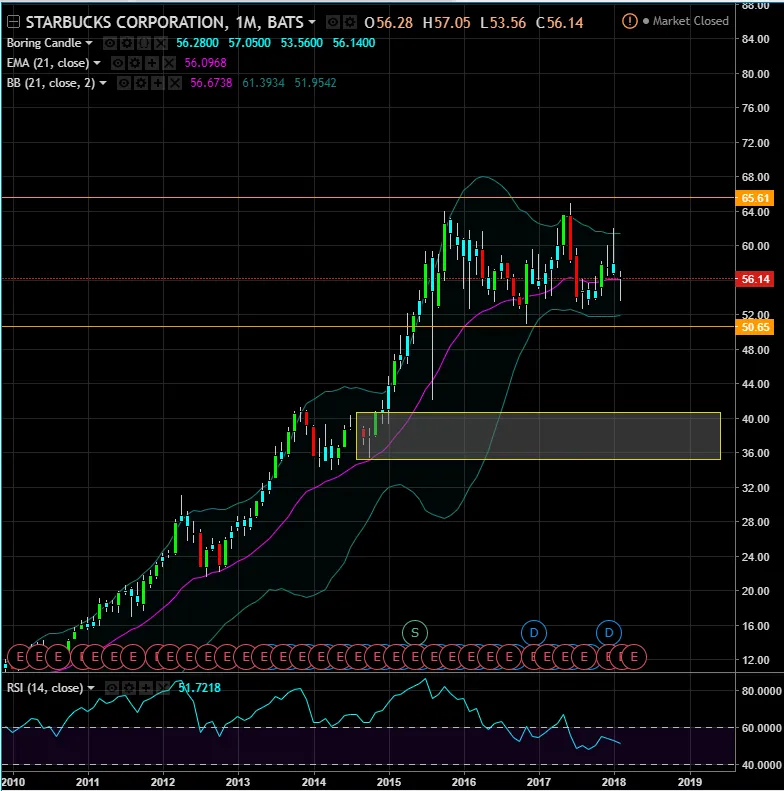The image size is (784, 791).
Task: Expand the BB (21, close, 2) dropdown arrow
Action: click(103, 83)
